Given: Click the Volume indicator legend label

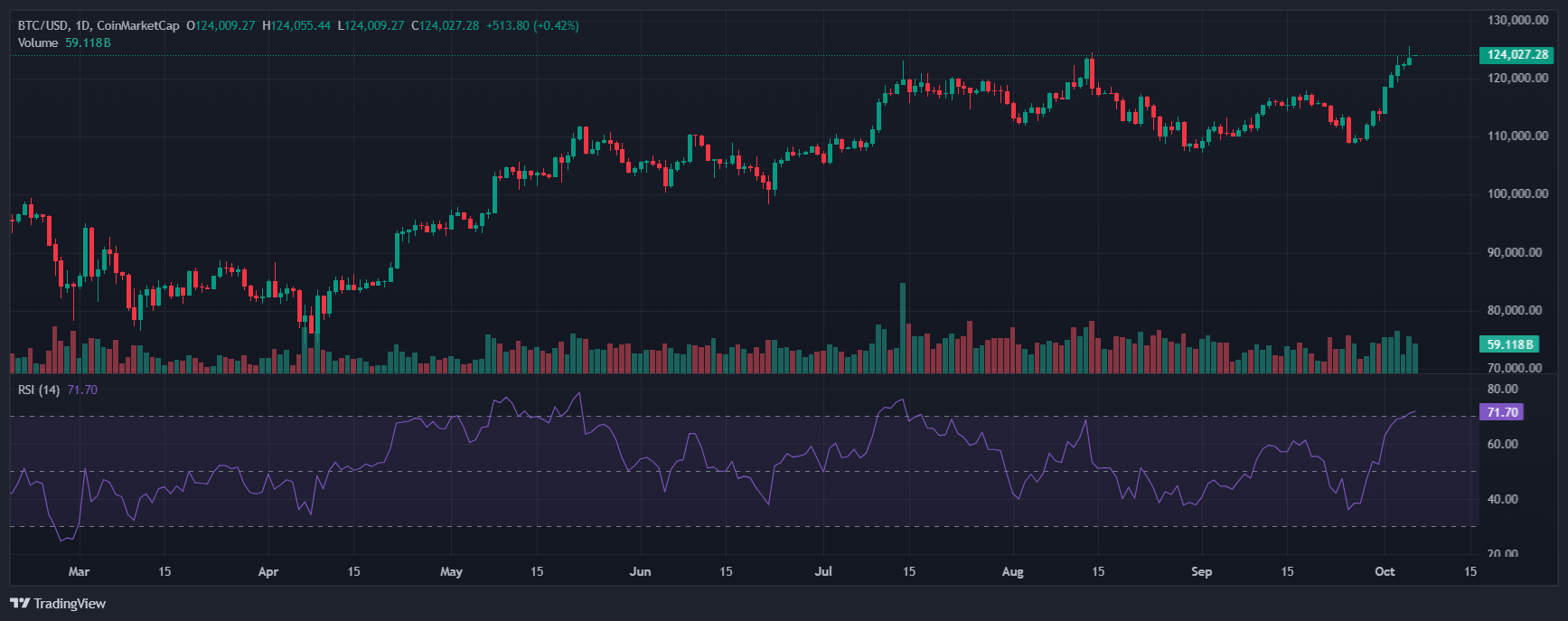Looking at the screenshot, I should [x=38, y=42].
